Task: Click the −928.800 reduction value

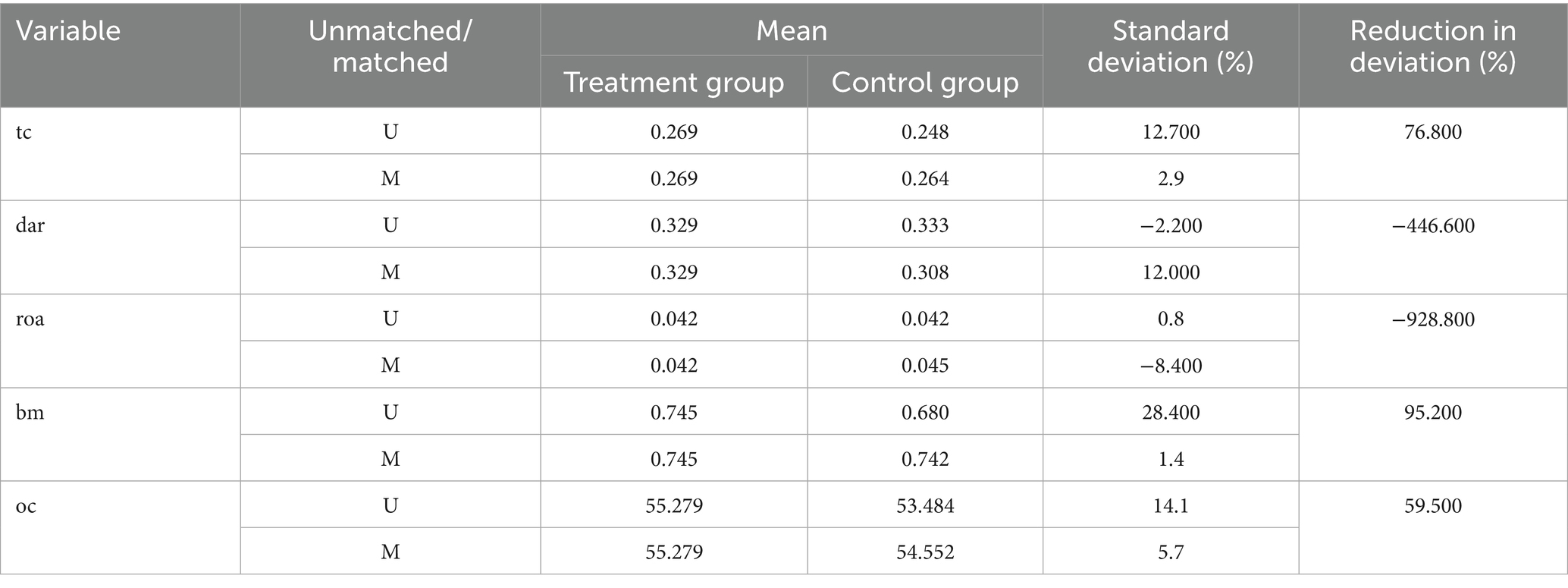Action: (x=1432, y=319)
